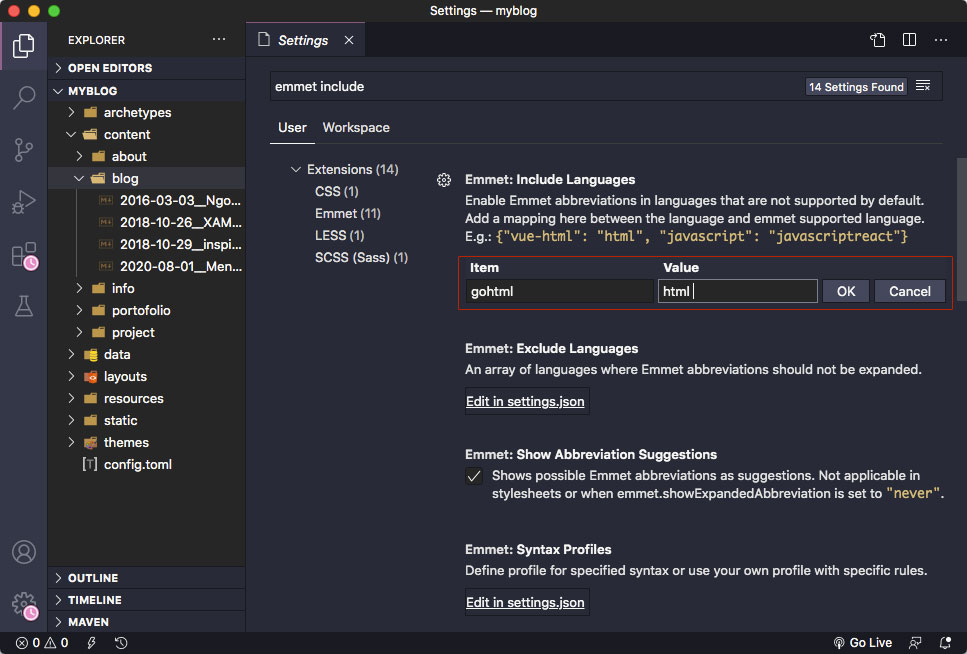
Task: Open notifications bell in status bar
Action: (944, 643)
